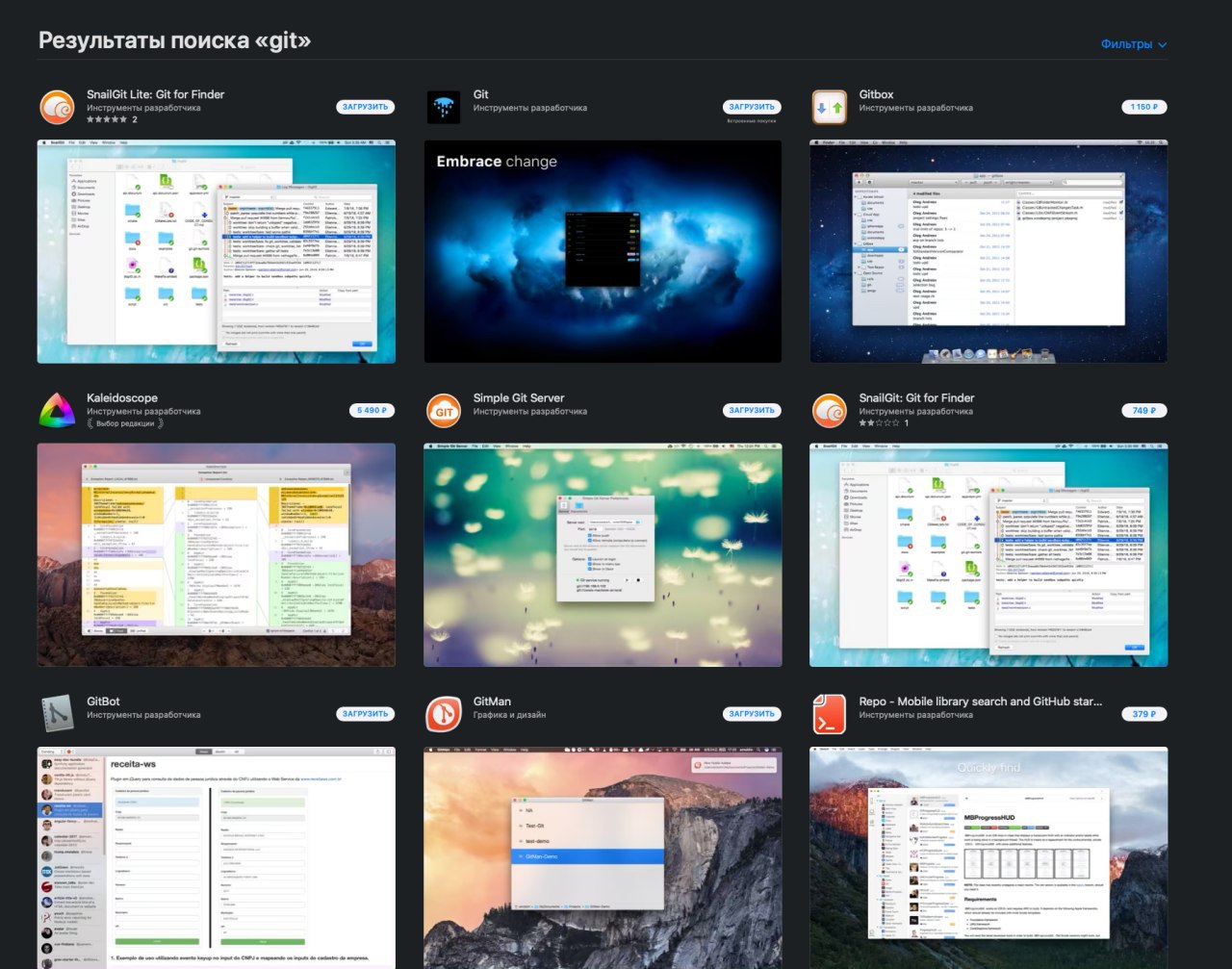Click GitMan's Графика и дизайн category
1232x969 pixels.
point(509,715)
